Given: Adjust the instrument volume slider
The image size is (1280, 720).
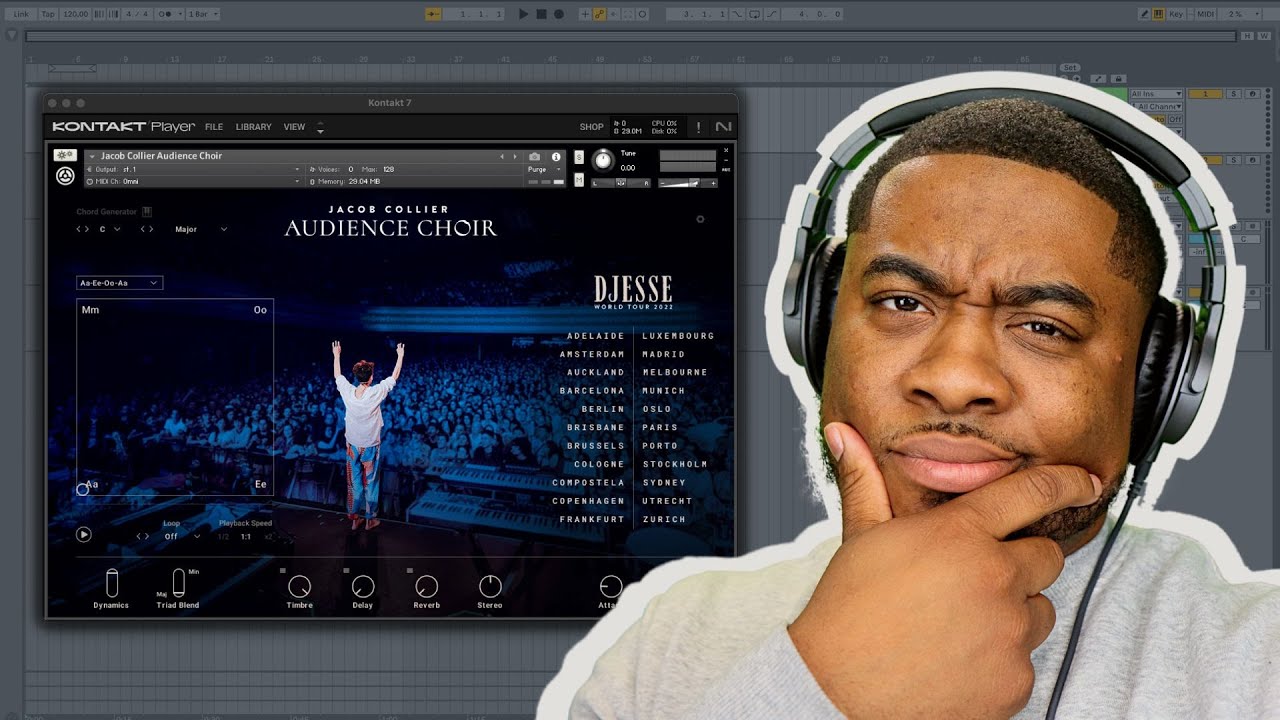Looking at the screenshot, I should (688, 183).
